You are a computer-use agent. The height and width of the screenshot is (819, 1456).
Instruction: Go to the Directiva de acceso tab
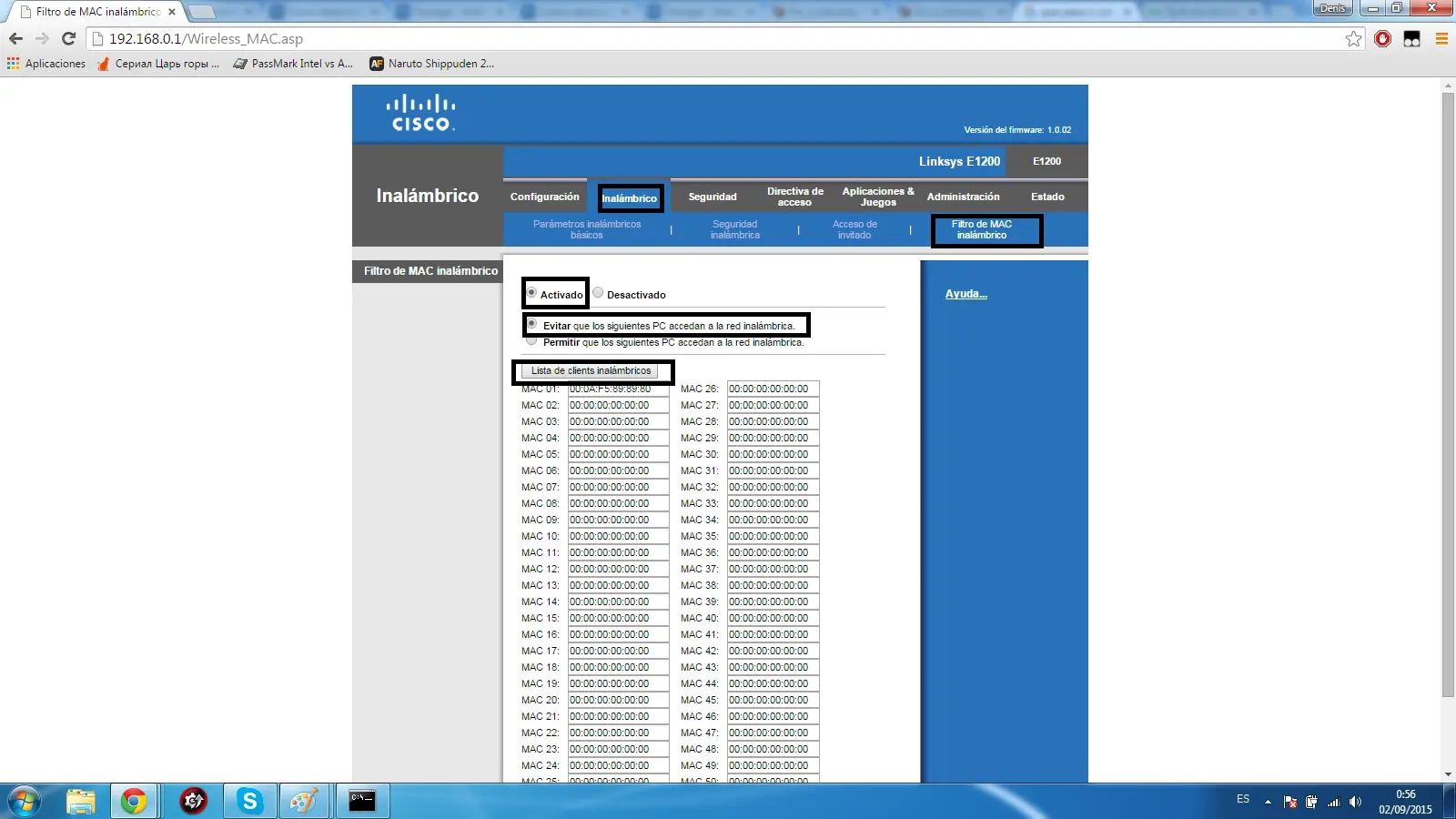pyautogui.click(x=794, y=197)
